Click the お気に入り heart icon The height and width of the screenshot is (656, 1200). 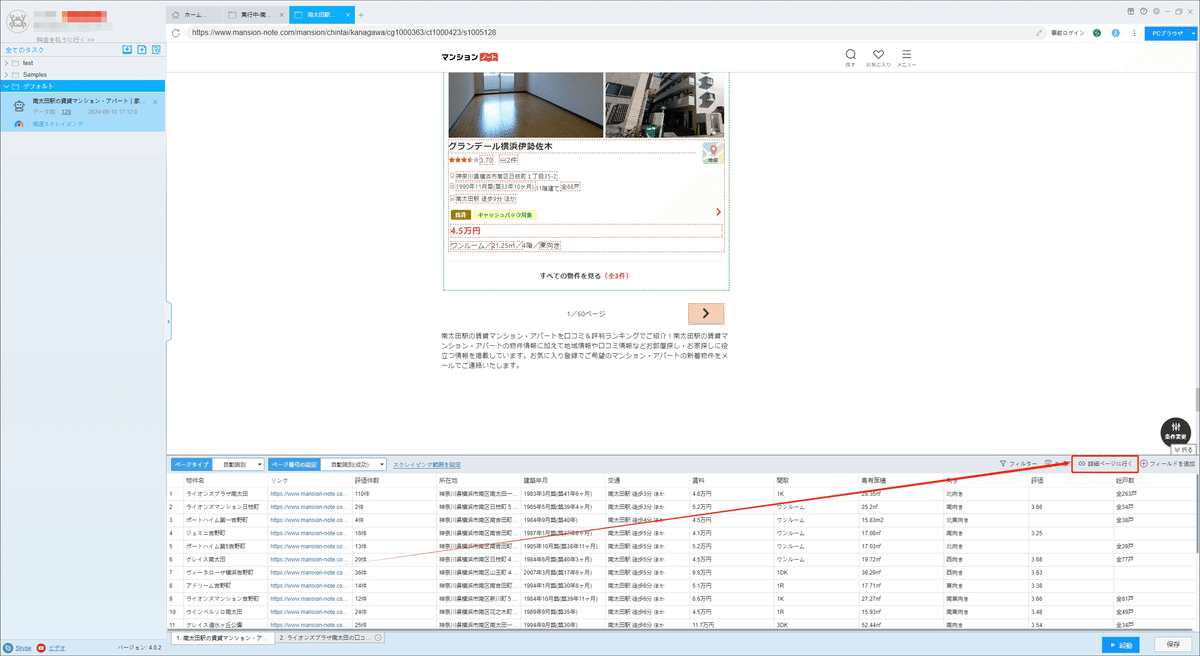click(878, 55)
